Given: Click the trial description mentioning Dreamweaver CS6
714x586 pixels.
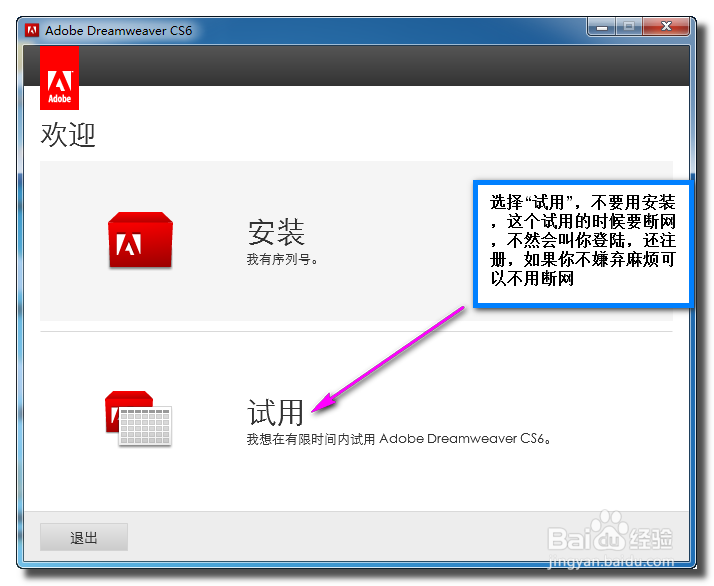Looking at the screenshot, I should 399,439.
